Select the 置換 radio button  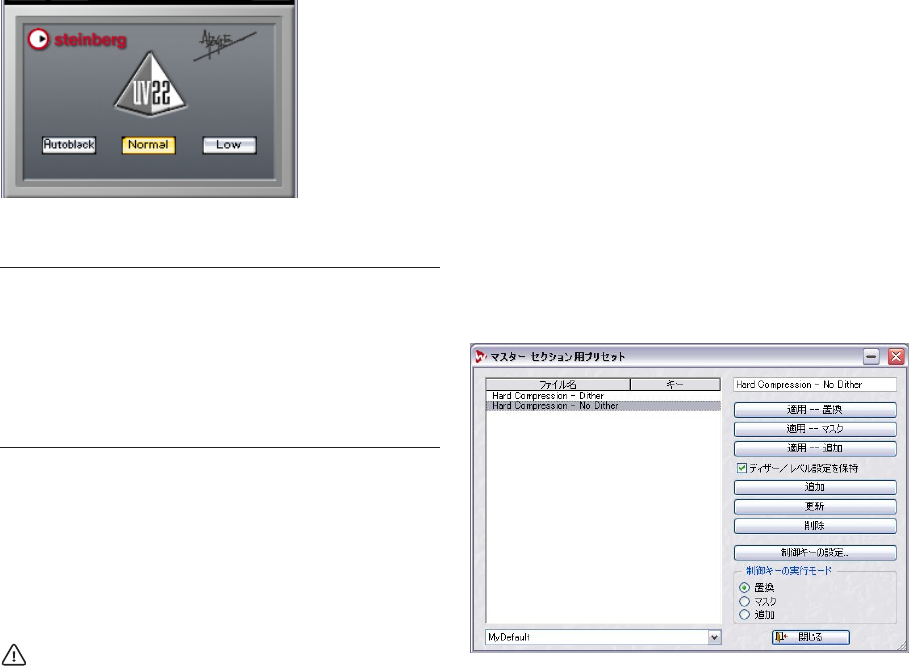point(745,588)
